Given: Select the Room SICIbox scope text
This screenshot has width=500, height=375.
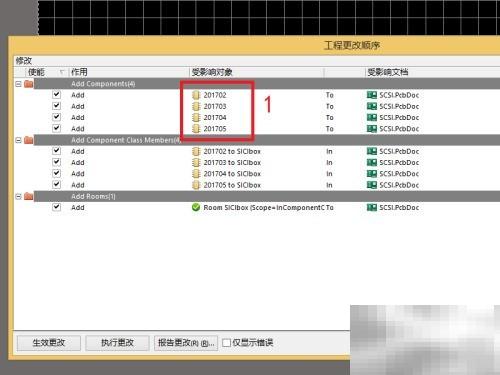Looking at the screenshot, I should [x=264, y=207].
